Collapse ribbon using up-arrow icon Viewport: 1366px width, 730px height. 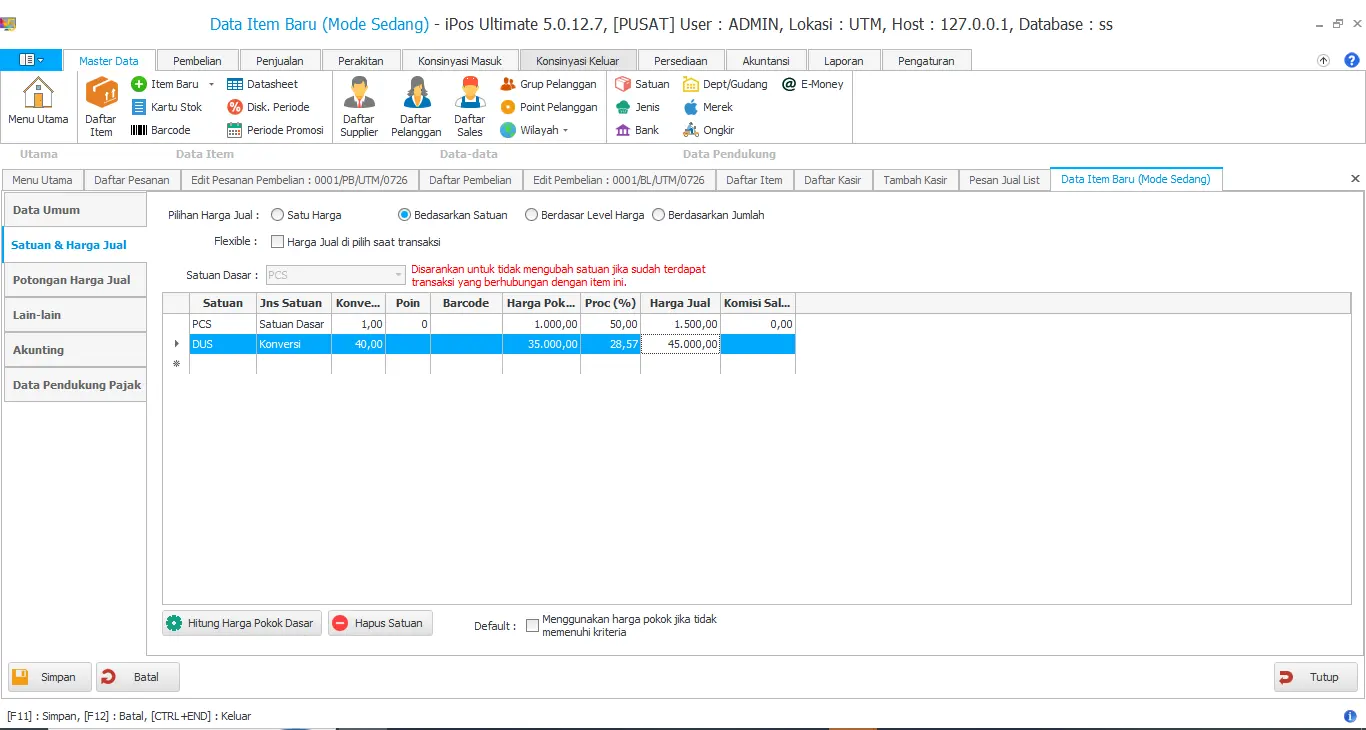[1324, 60]
